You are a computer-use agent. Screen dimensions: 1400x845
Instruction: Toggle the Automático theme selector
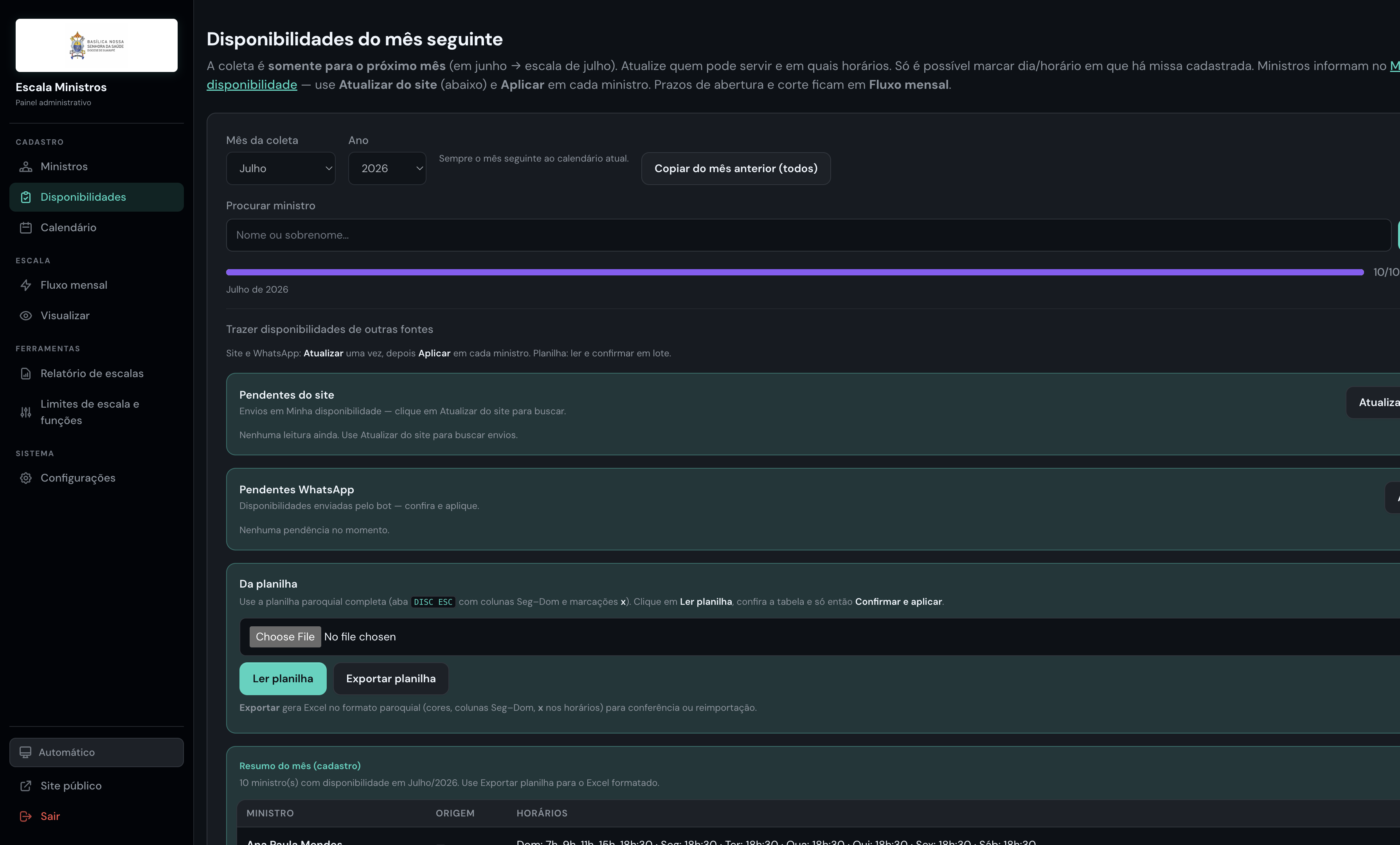[97, 752]
